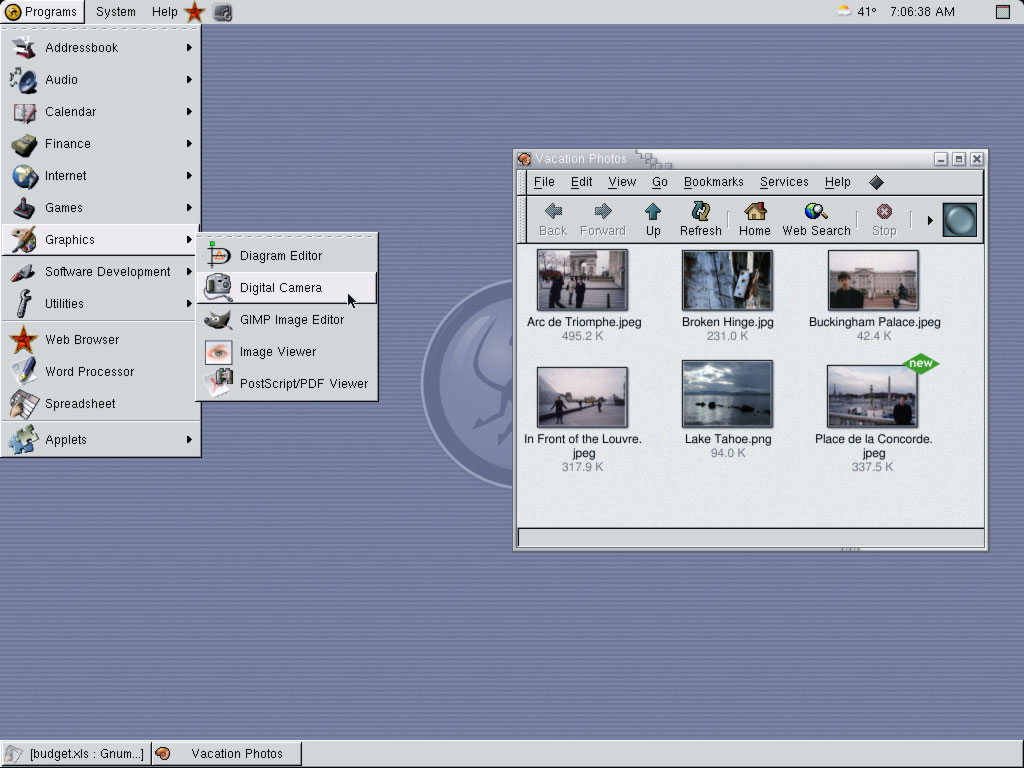Expand toolbar overflow arrow beside Stop
Screen dimensions: 1024x768
click(929, 220)
